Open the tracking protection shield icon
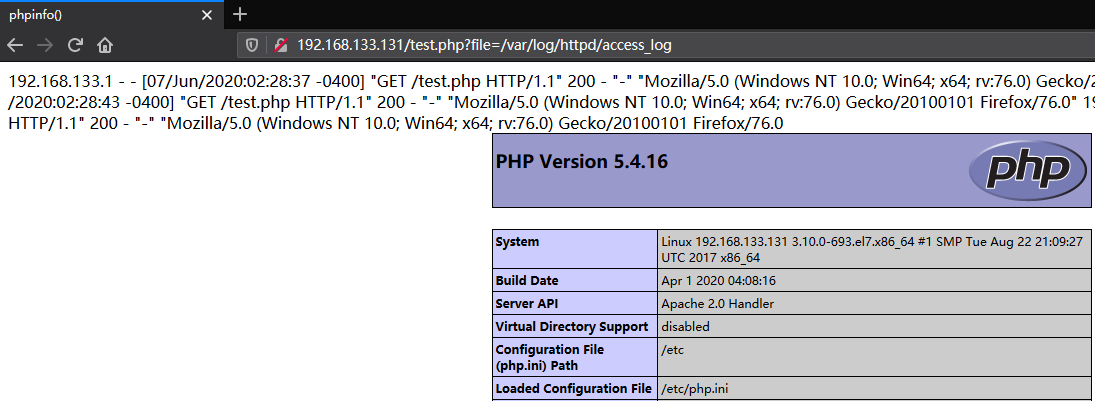Viewport: 1095px width, 401px height. coord(252,45)
